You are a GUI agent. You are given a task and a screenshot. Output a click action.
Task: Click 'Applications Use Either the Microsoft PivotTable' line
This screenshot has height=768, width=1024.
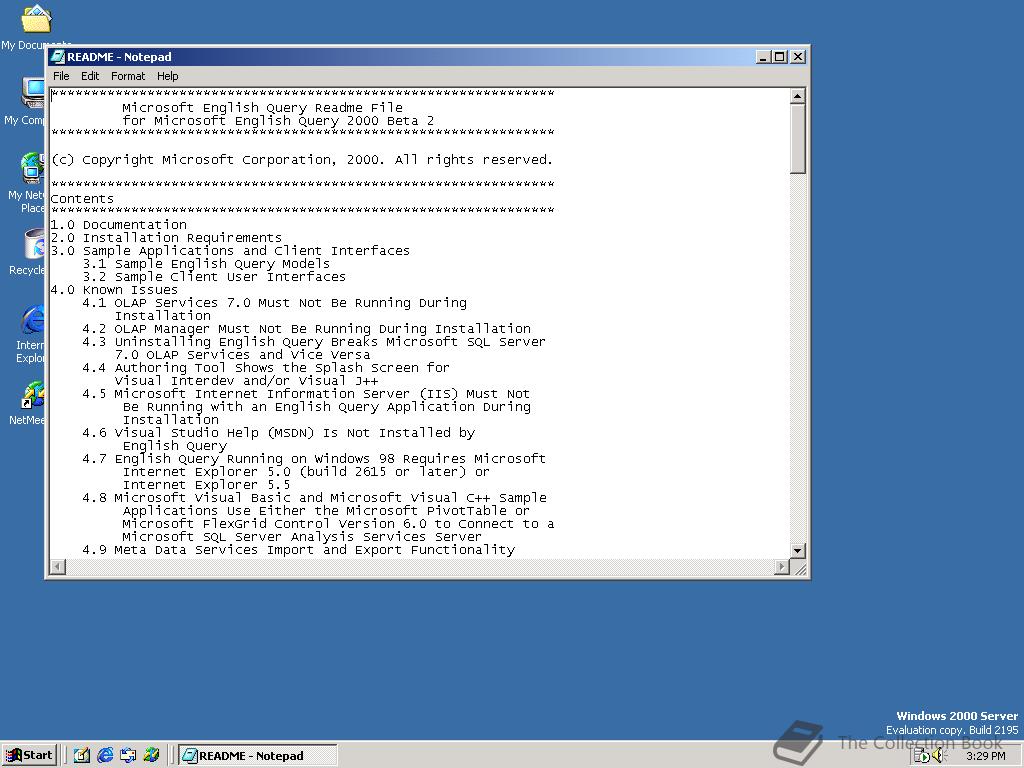[326, 511]
